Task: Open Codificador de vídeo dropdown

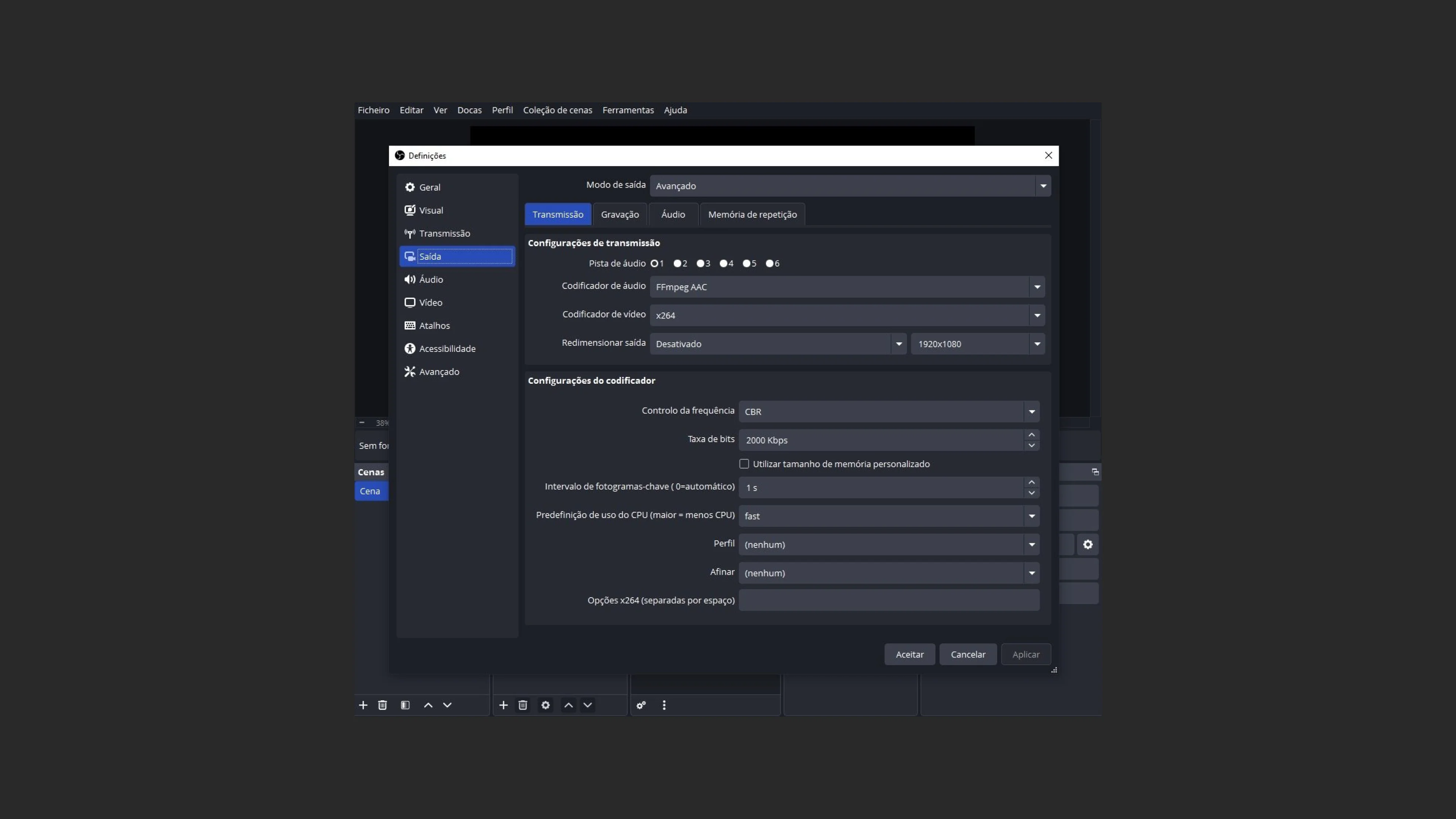Action: pyautogui.click(x=847, y=315)
